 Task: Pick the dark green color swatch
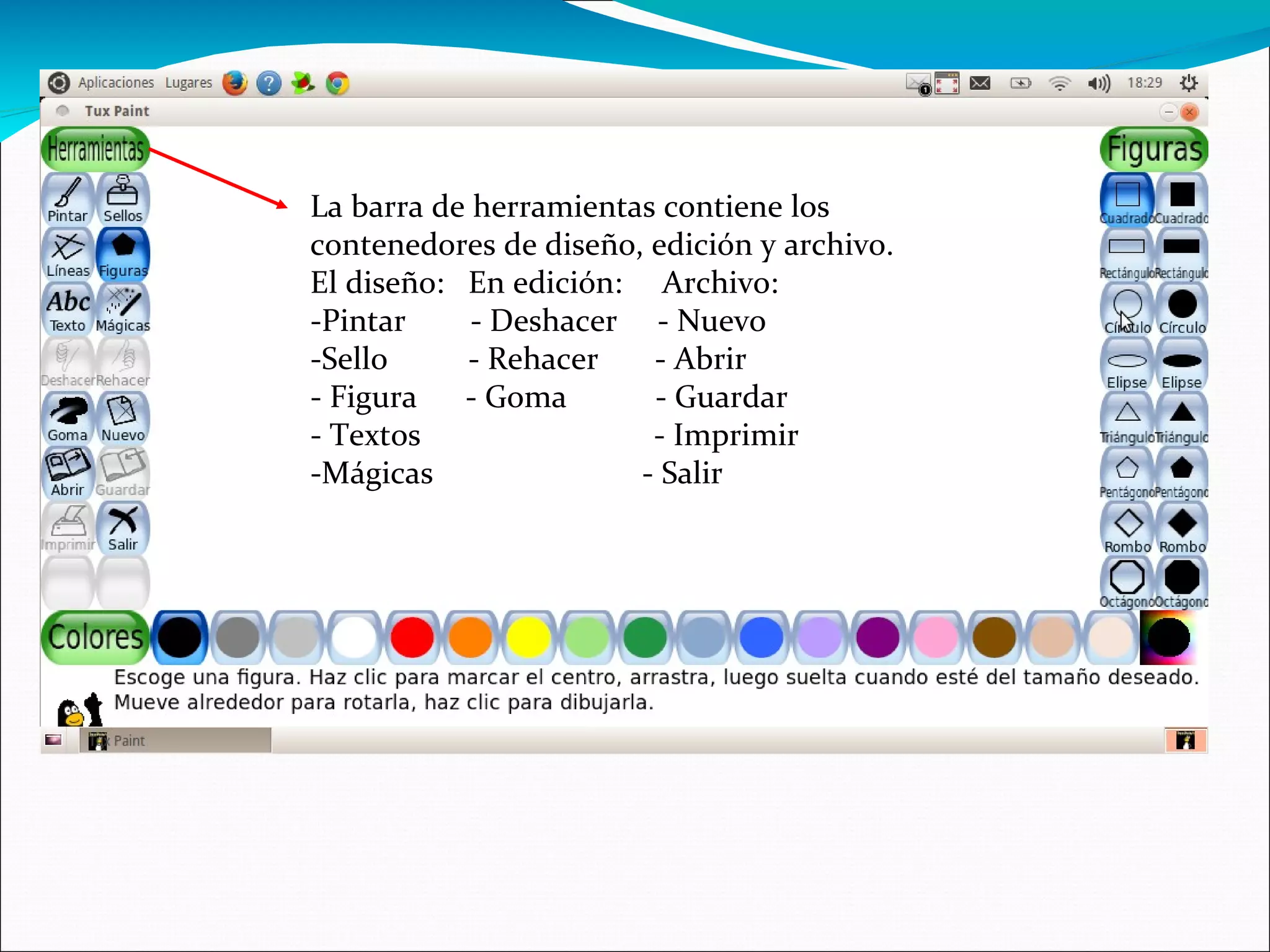click(x=645, y=637)
